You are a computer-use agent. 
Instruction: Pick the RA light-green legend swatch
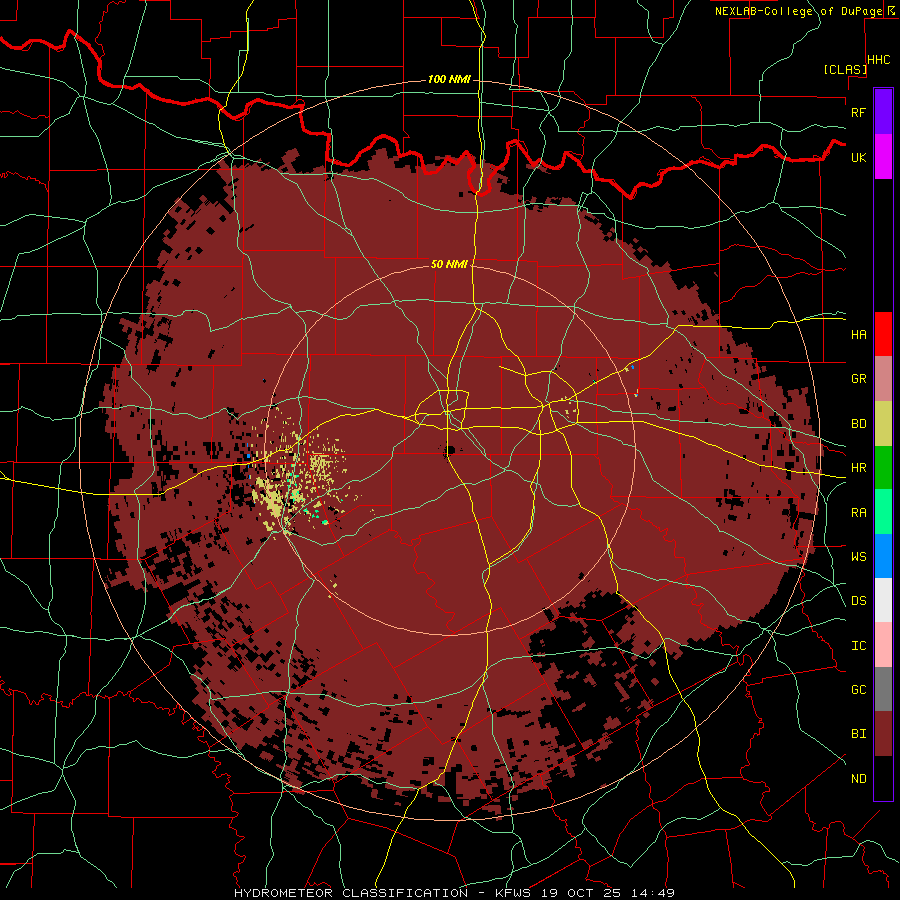pos(883,511)
